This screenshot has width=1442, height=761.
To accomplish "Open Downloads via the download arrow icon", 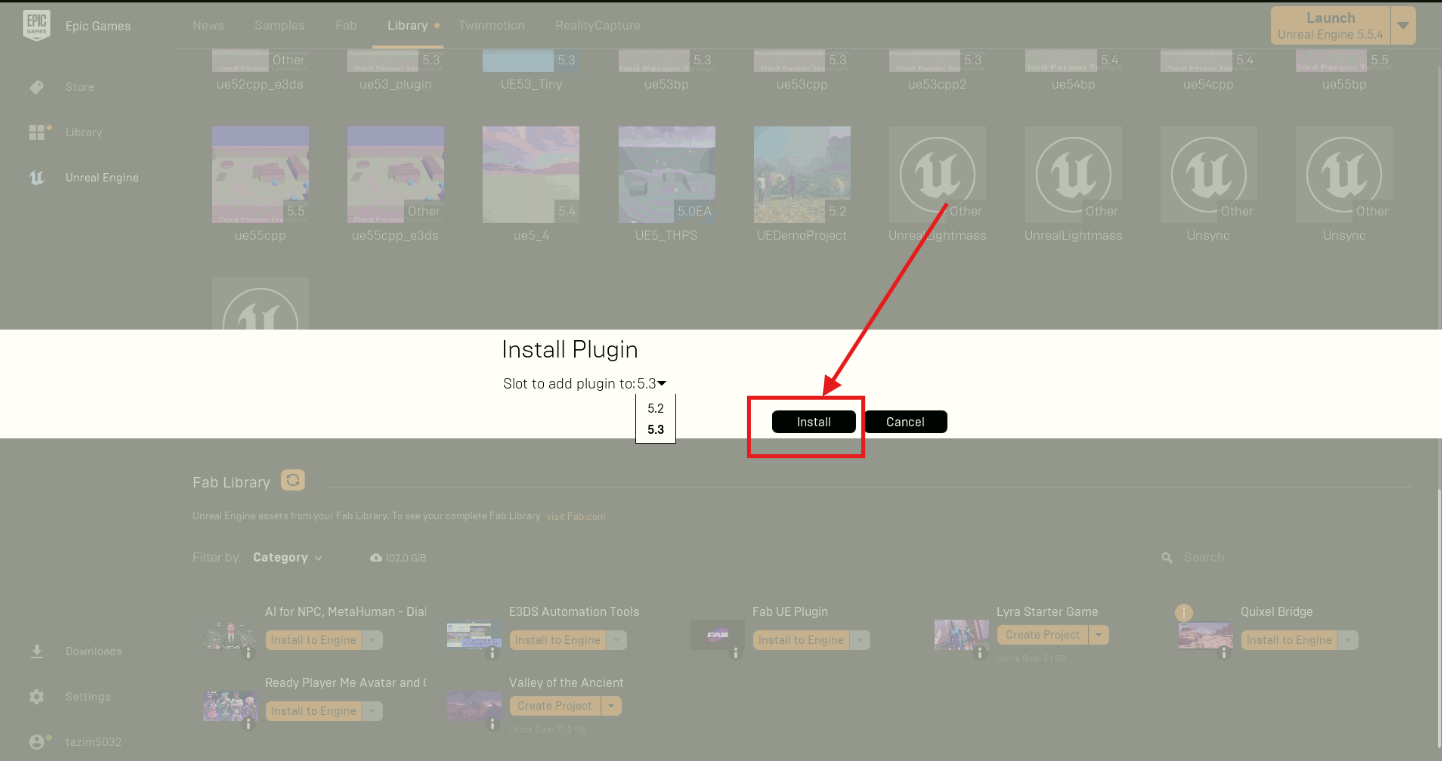I will pos(37,651).
